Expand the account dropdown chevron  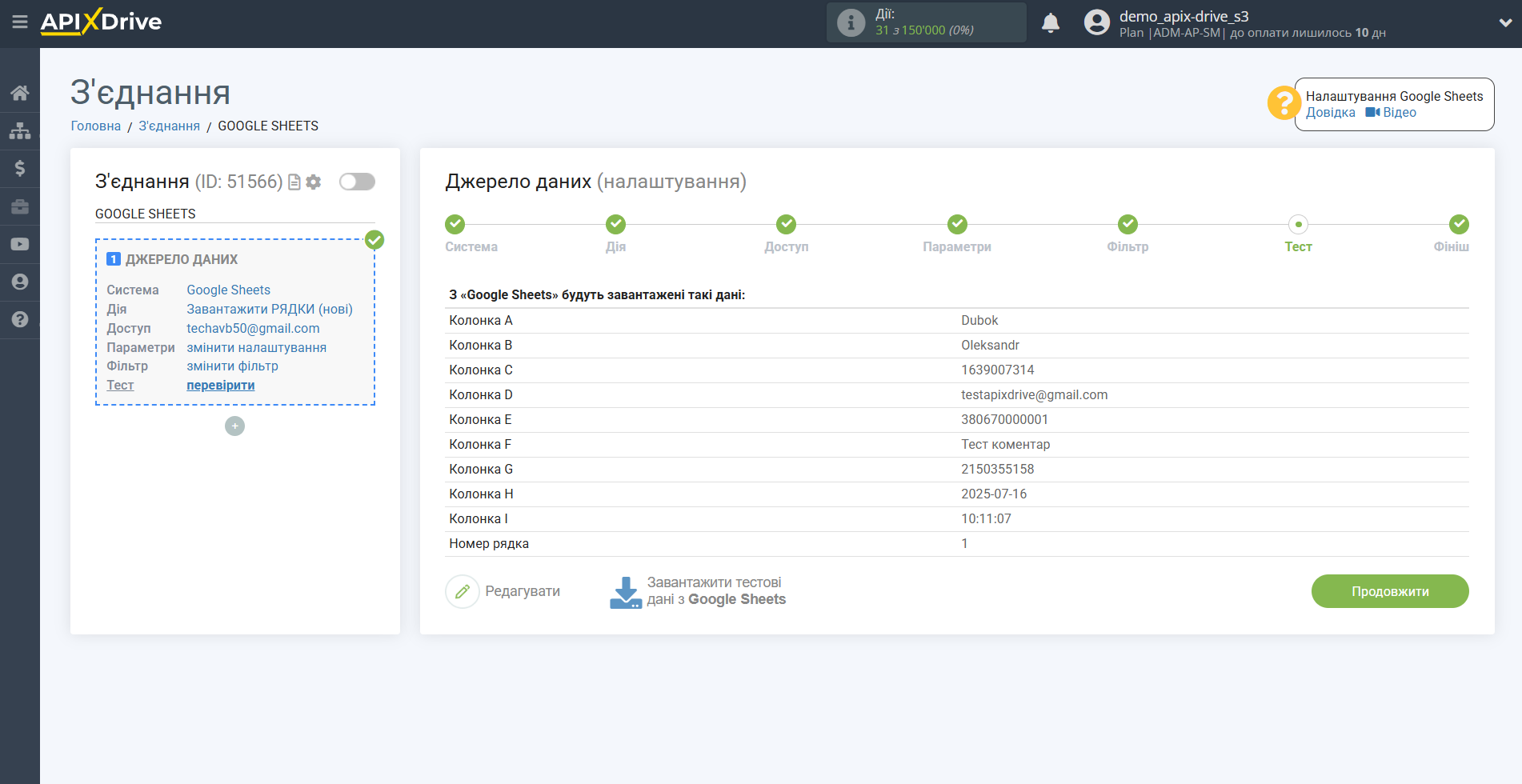click(x=1505, y=23)
